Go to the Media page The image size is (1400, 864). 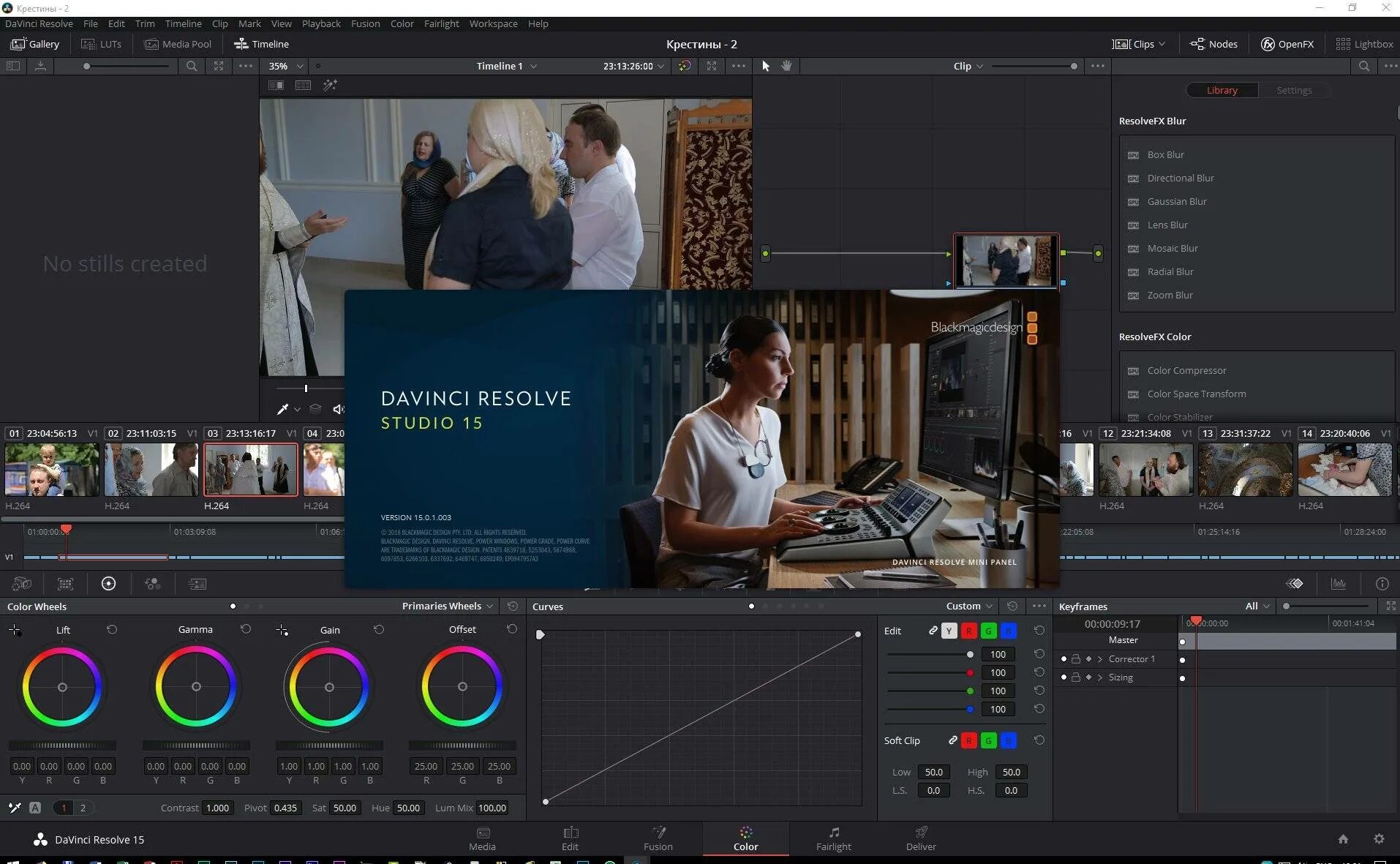click(482, 838)
